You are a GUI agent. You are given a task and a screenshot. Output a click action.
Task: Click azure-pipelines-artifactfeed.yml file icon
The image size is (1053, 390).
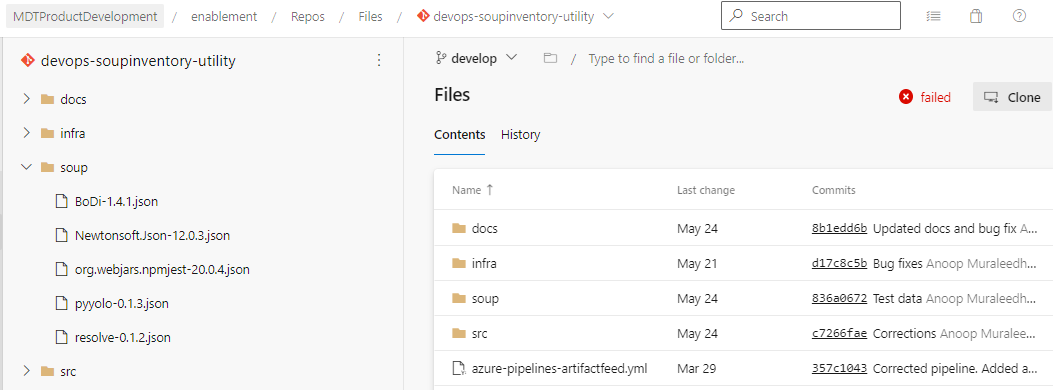459,368
